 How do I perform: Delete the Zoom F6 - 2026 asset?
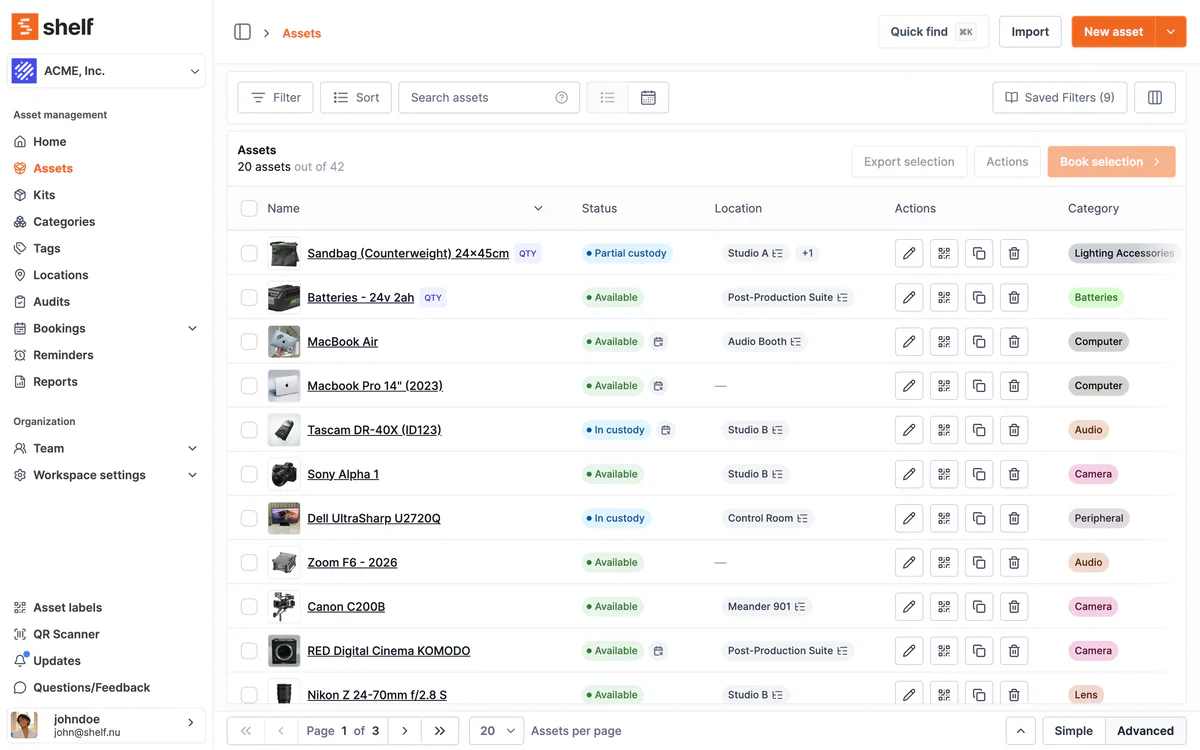(x=1014, y=562)
